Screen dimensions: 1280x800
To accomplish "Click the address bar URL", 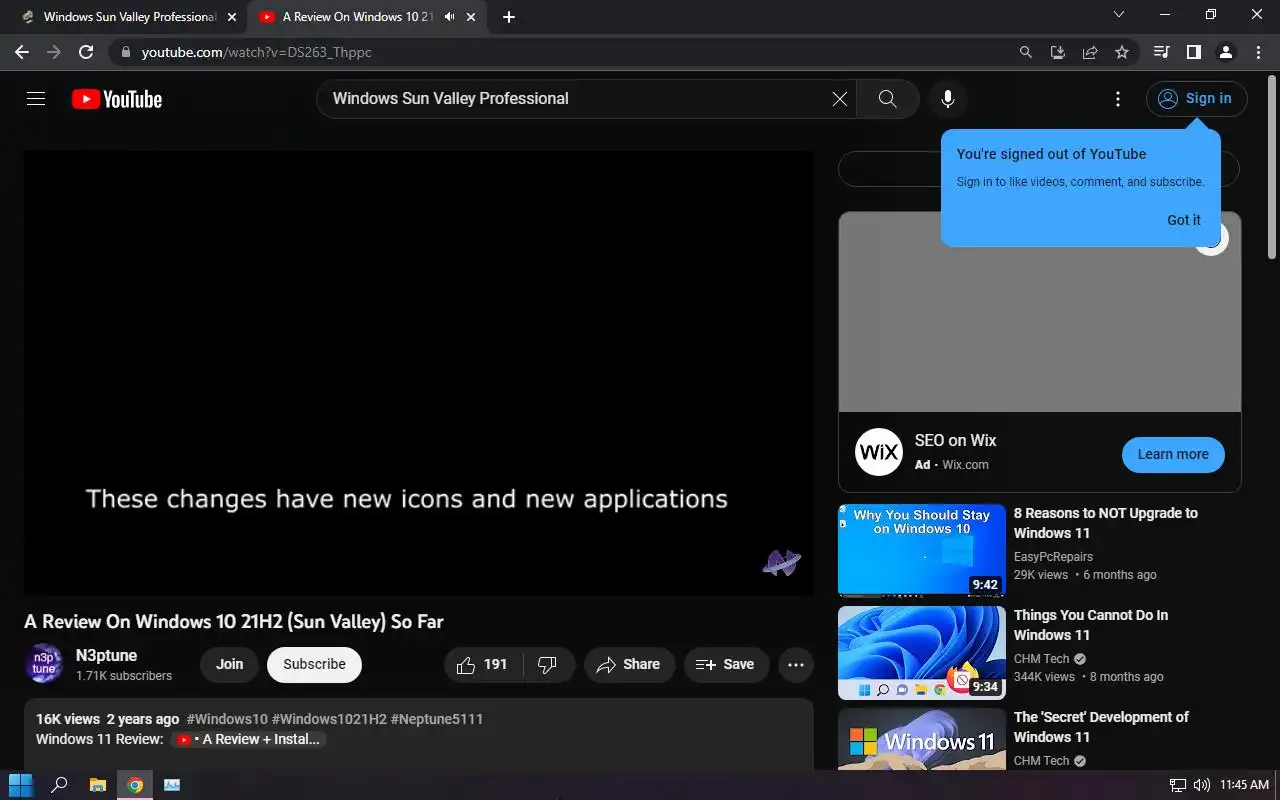I will [256, 52].
